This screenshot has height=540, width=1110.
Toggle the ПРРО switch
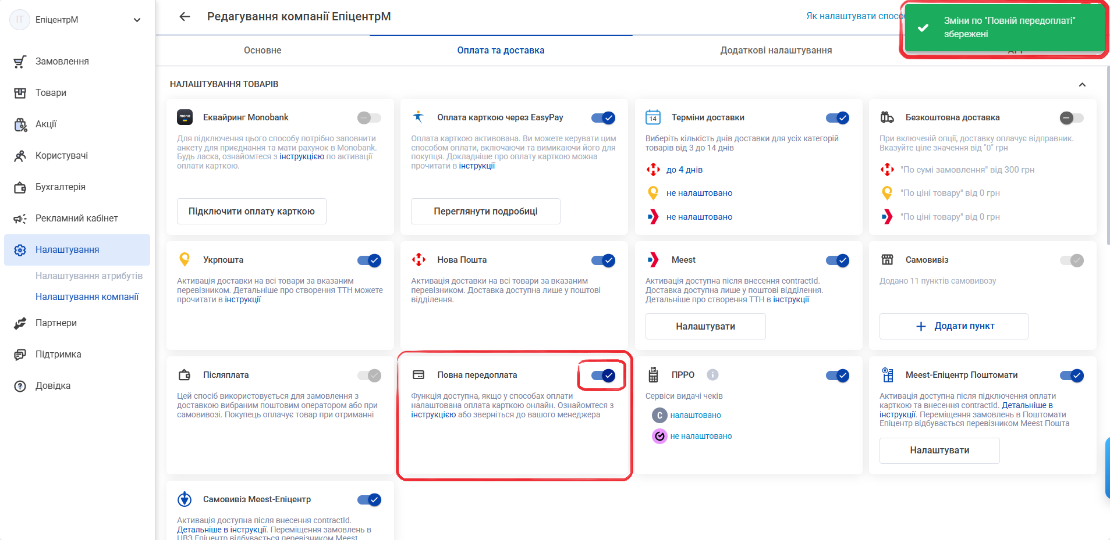pos(837,375)
